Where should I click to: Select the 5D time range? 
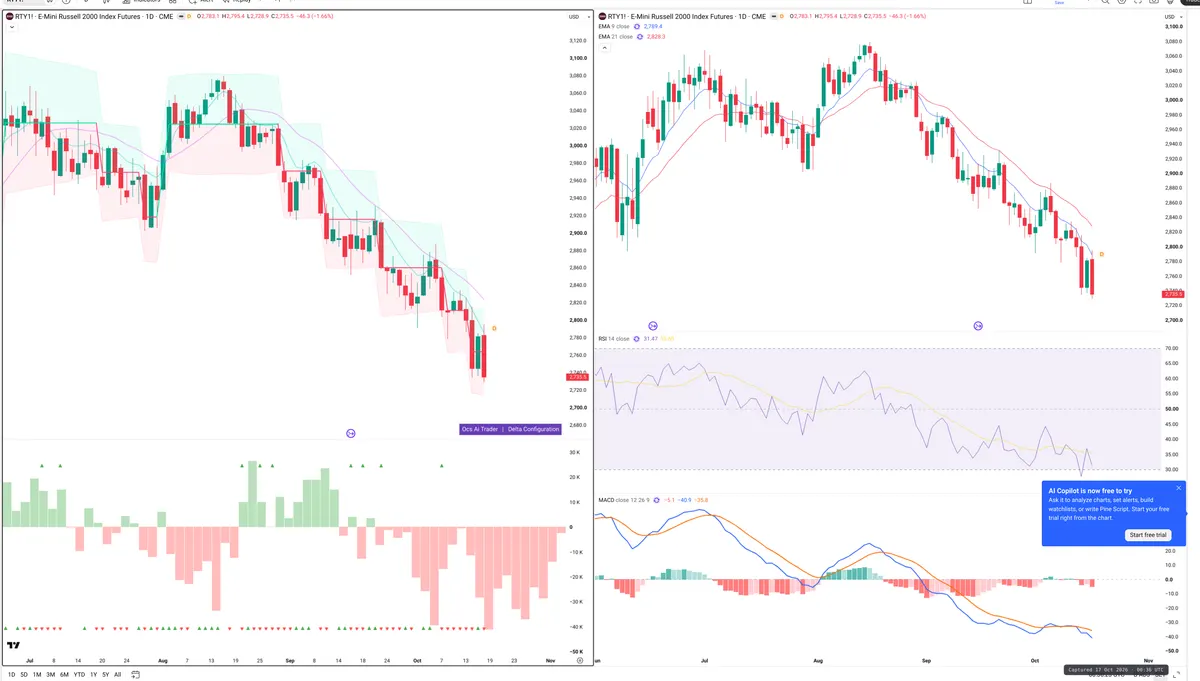[x=24, y=674]
